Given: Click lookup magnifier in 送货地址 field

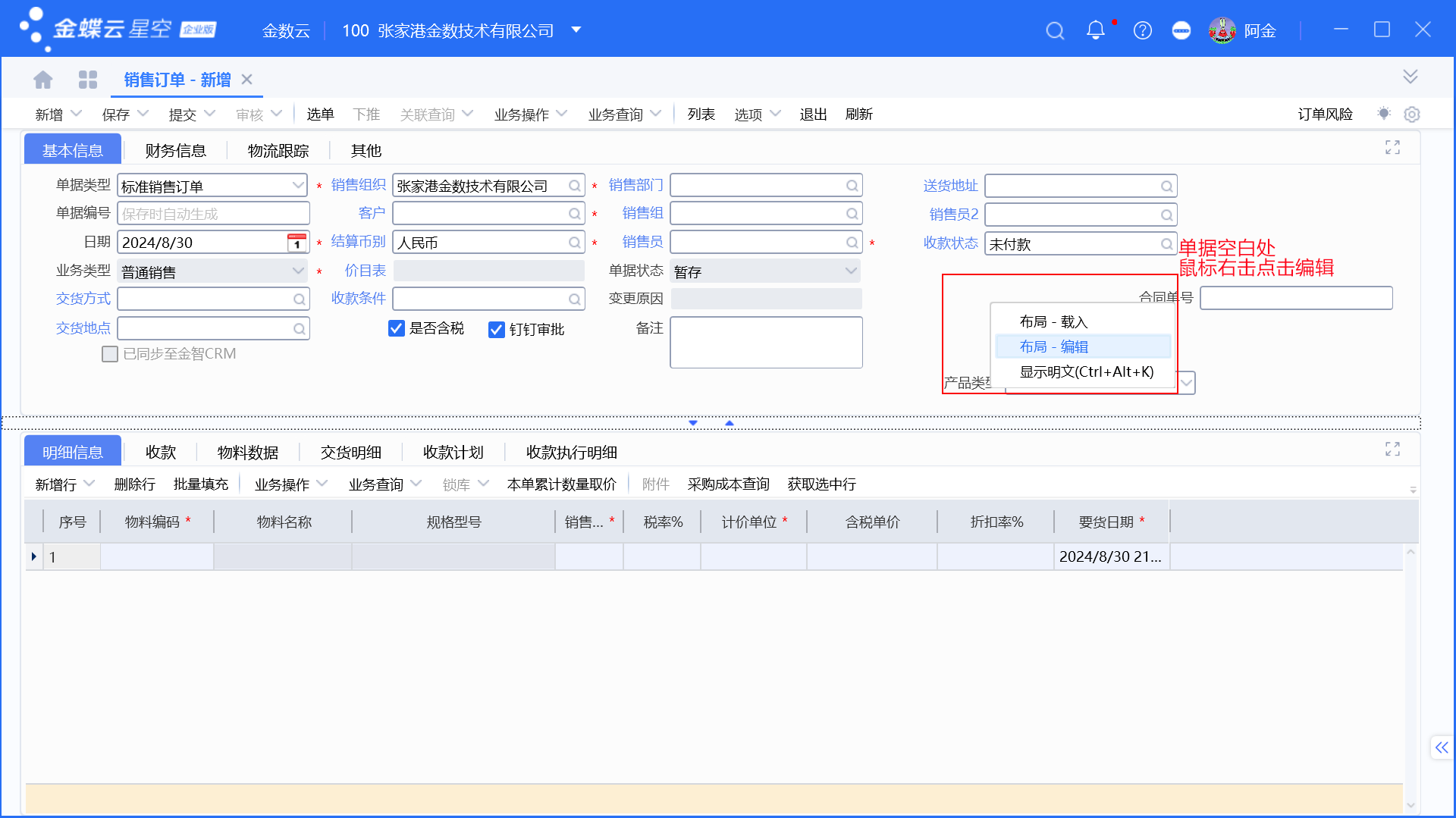Looking at the screenshot, I should point(1167,186).
